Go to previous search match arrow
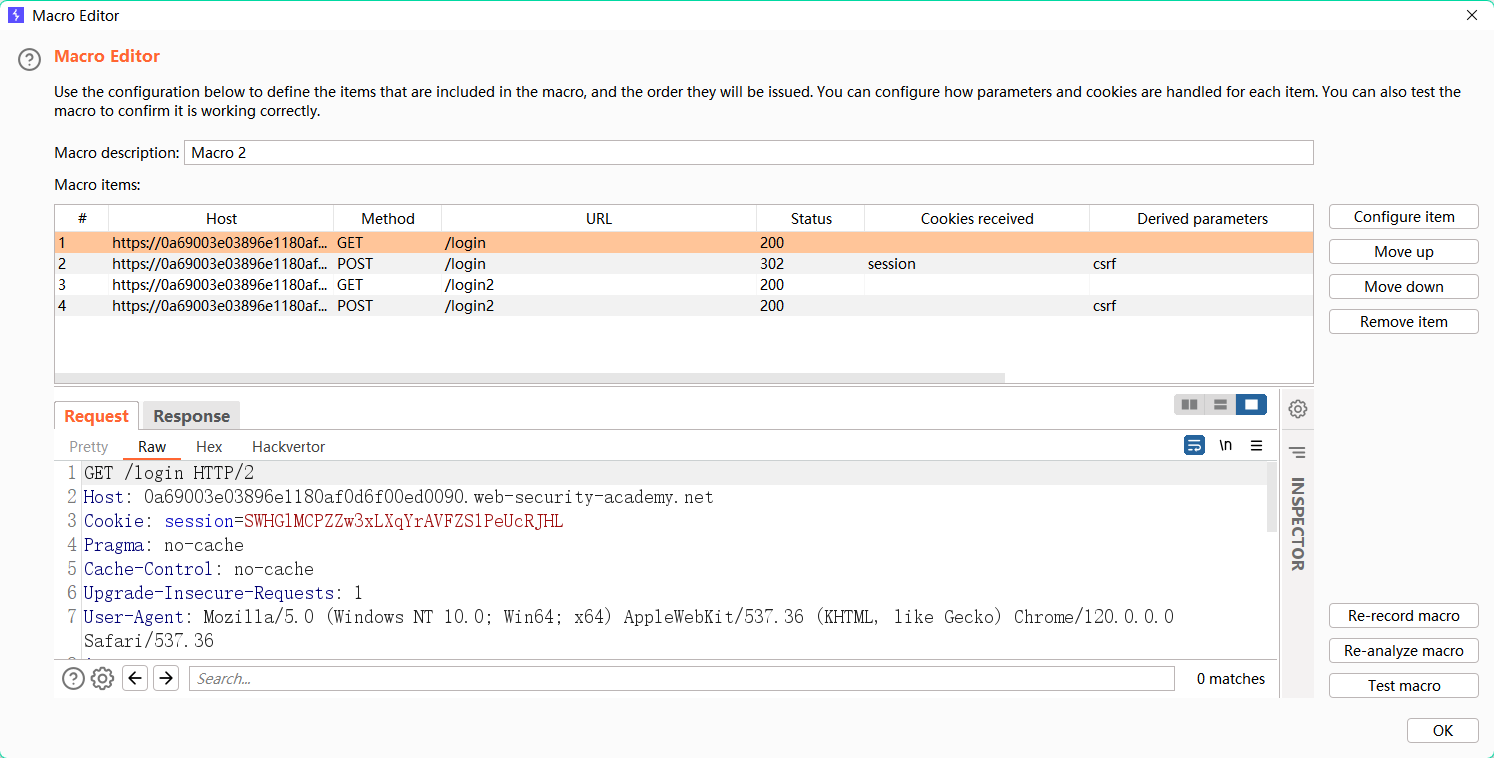The width and height of the screenshot is (1494, 758). (x=135, y=678)
